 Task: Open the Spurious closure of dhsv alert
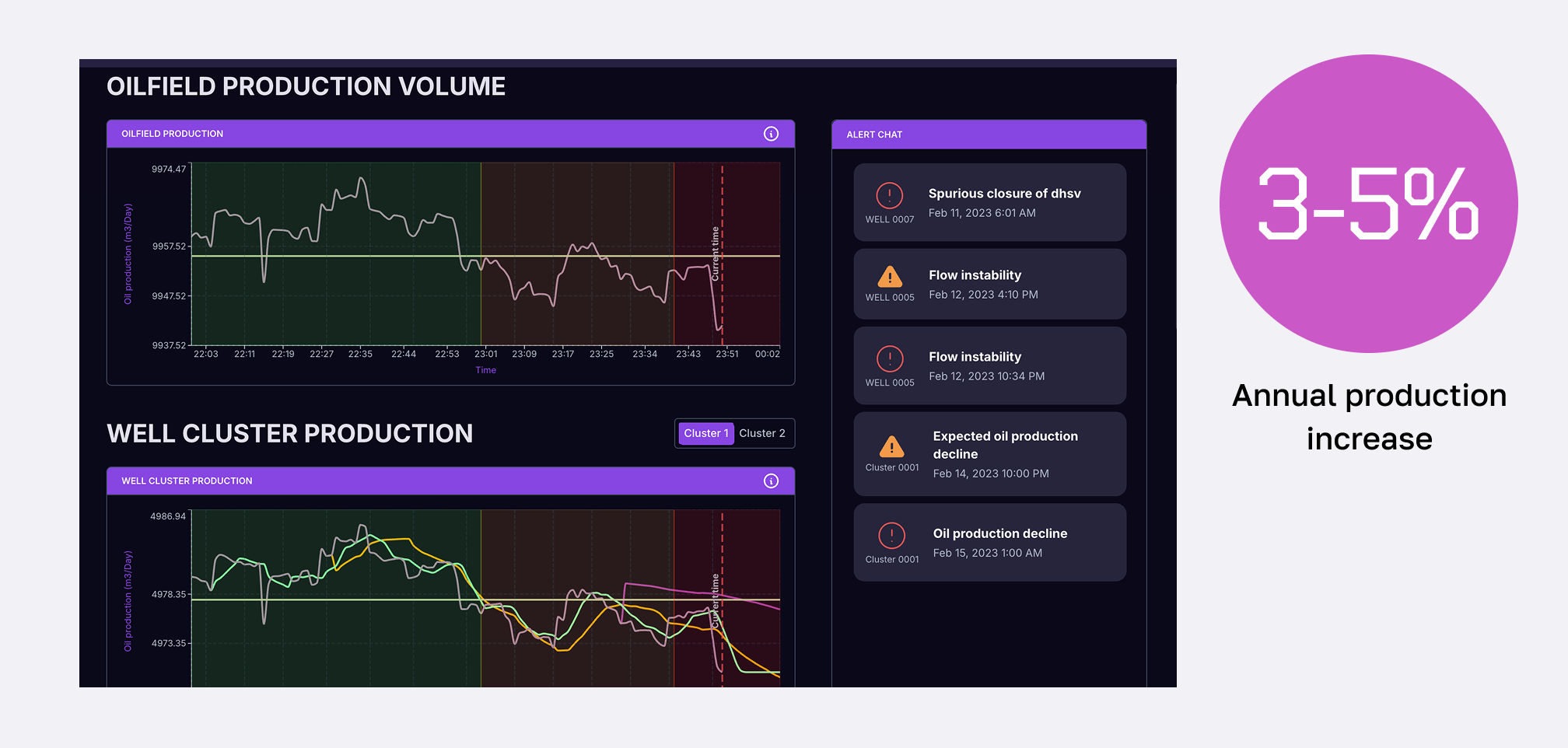click(x=1004, y=194)
